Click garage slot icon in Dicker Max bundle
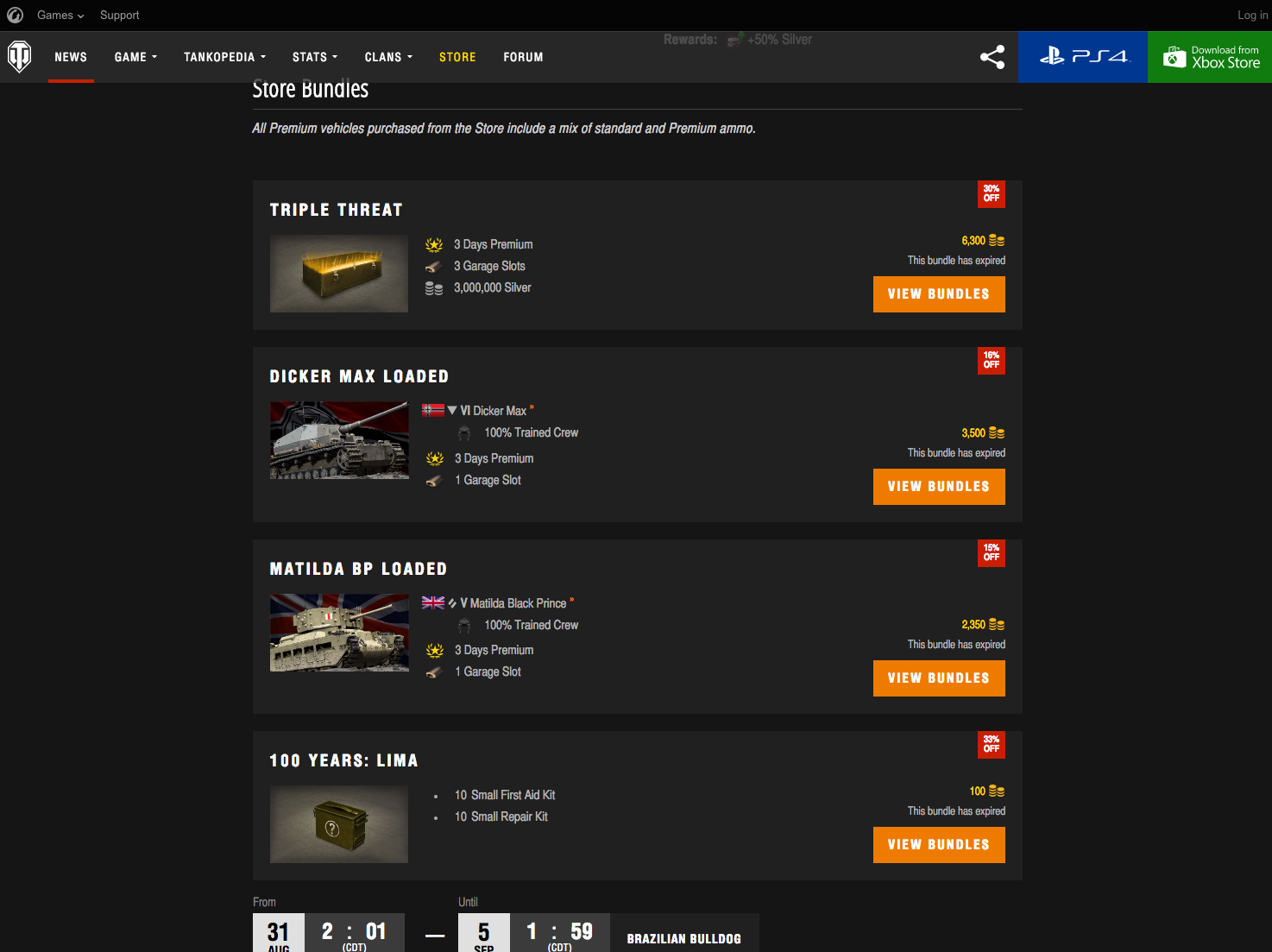The height and width of the screenshot is (952, 1272). pyautogui.click(x=435, y=481)
